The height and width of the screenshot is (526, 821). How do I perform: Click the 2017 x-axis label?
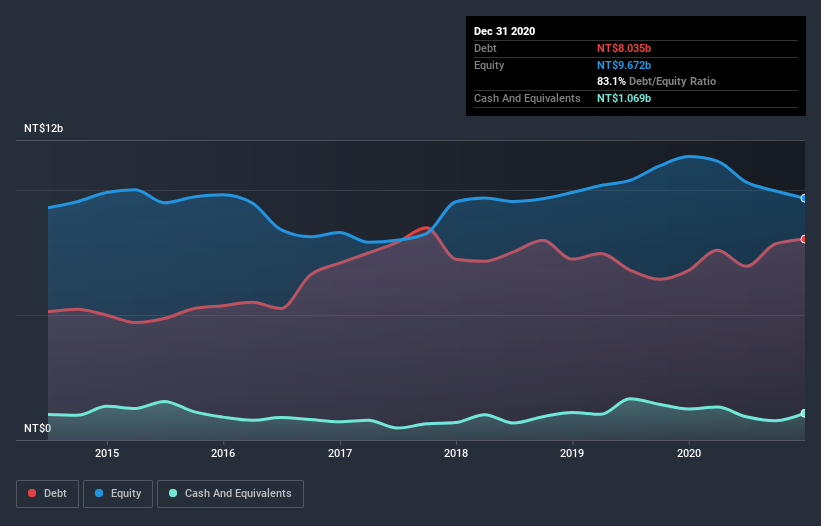[340, 453]
